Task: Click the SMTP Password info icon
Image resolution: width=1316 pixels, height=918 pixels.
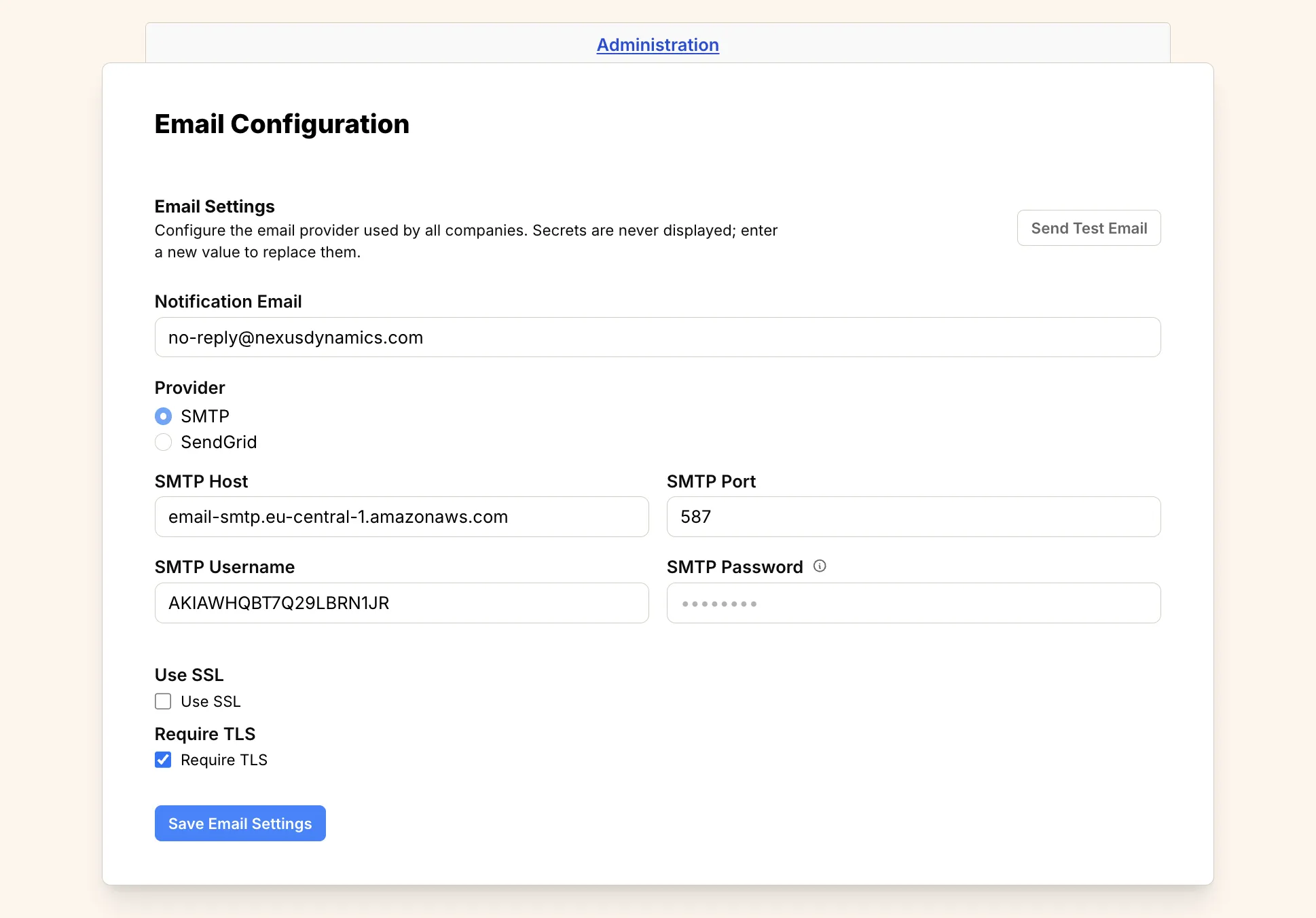Action: click(820, 566)
